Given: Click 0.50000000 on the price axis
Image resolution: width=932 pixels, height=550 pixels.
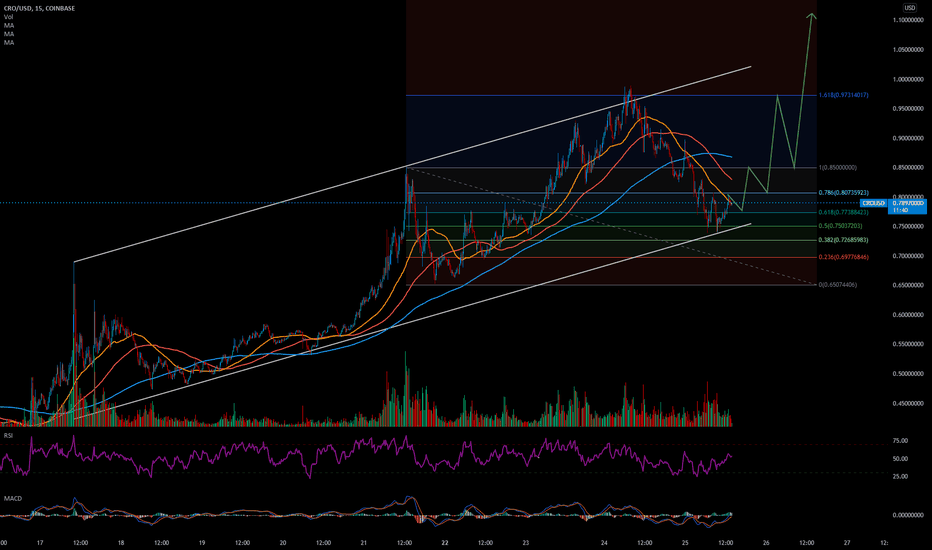Looking at the screenshot, I should pyautogui.click(x=908, y=374).
